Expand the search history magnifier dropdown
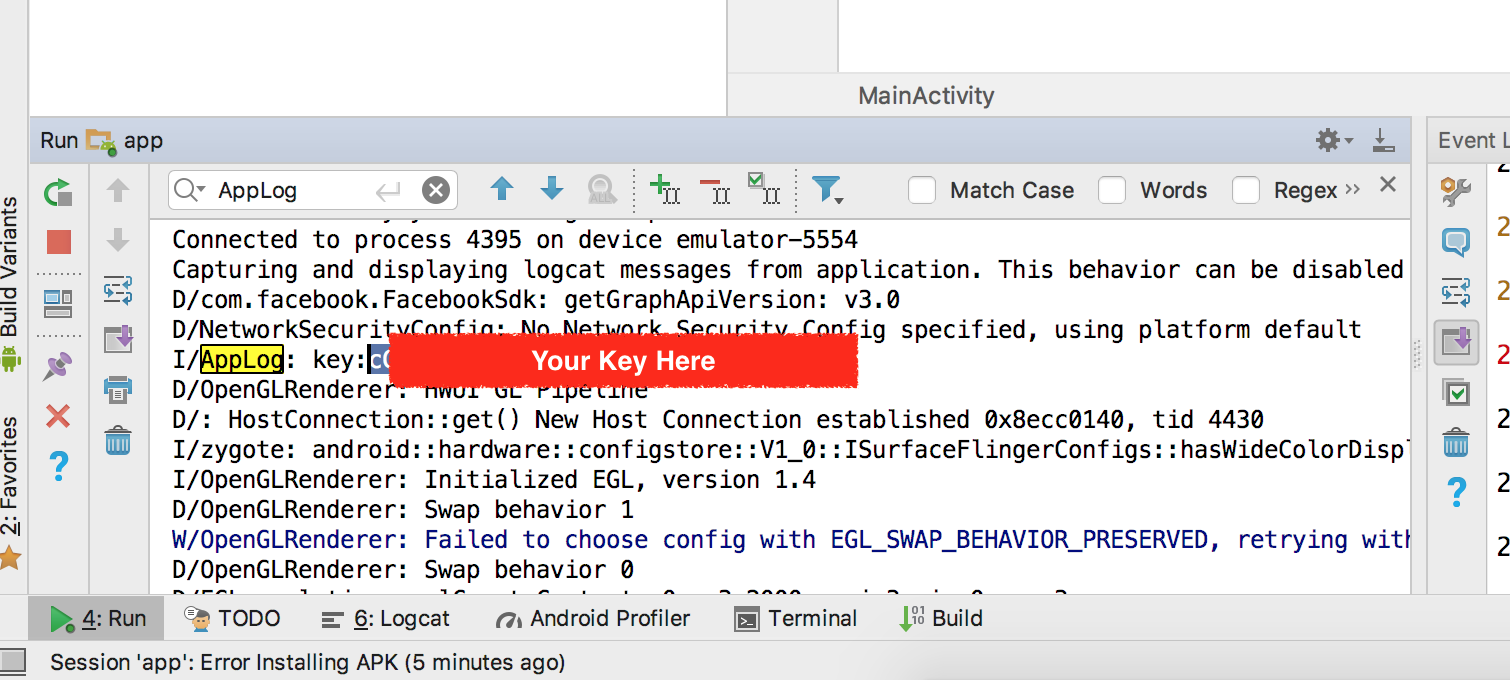 [x=190, y=190]
